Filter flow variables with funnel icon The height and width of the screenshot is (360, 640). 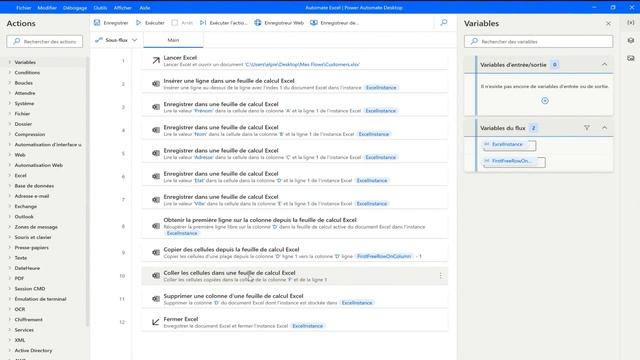[587, 128]
